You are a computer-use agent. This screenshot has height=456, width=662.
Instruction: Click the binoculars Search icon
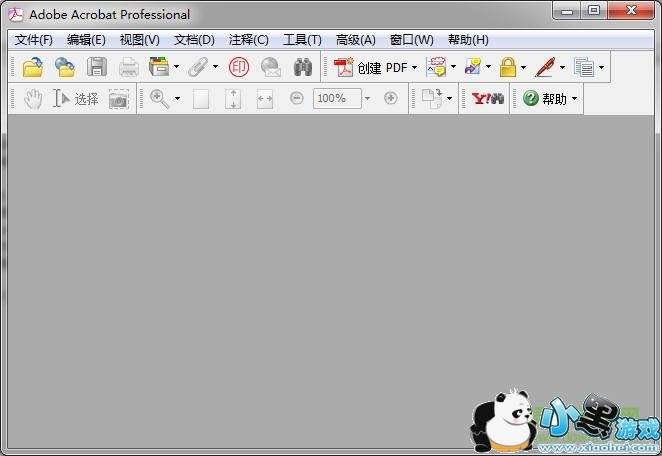(x=303, y=67)
